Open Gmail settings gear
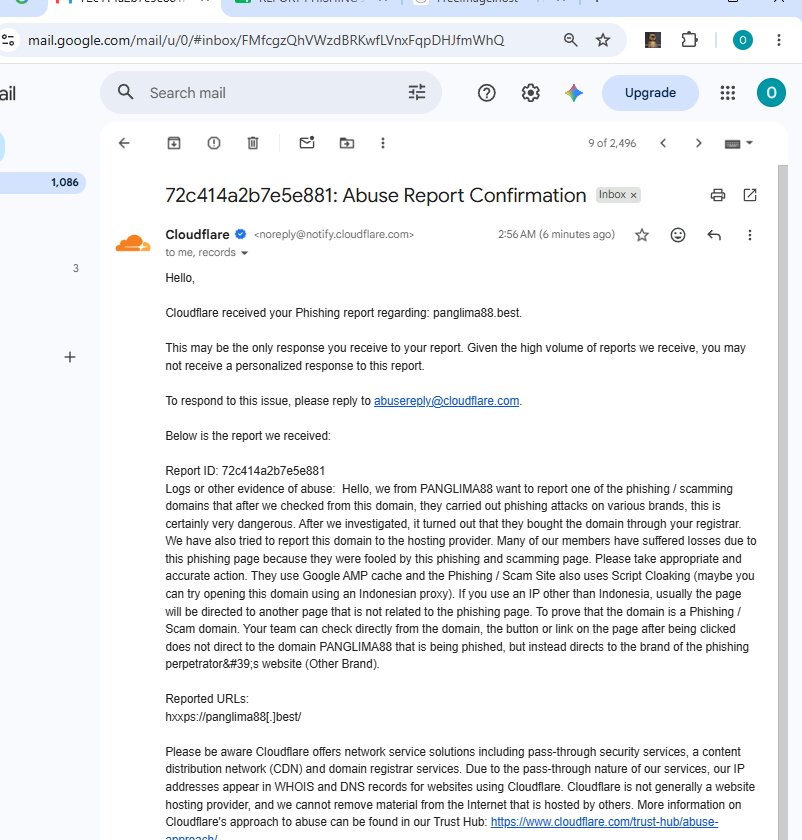The image size is (802, 840). tap(530, 93)
